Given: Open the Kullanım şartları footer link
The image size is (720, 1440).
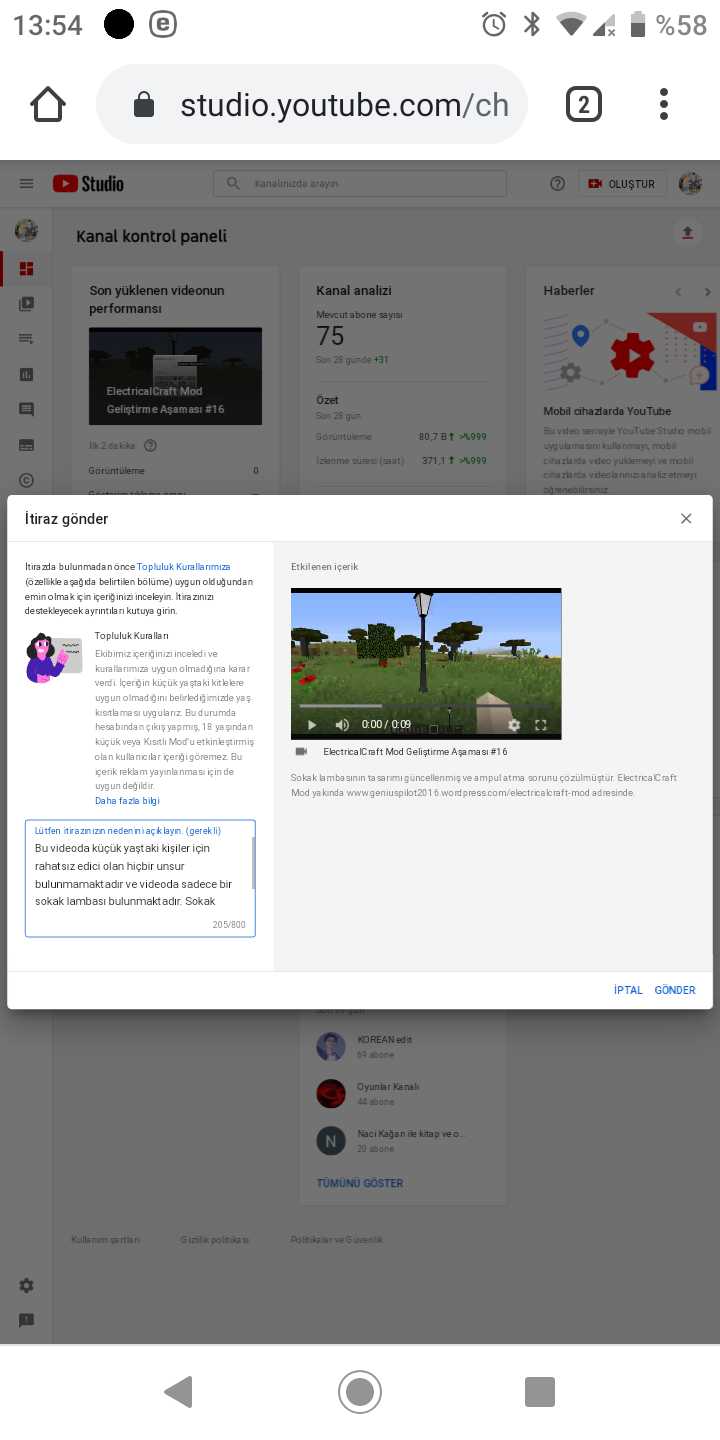Looking at the screenshot, I should pyautogui.click(x=105, y=1240).
